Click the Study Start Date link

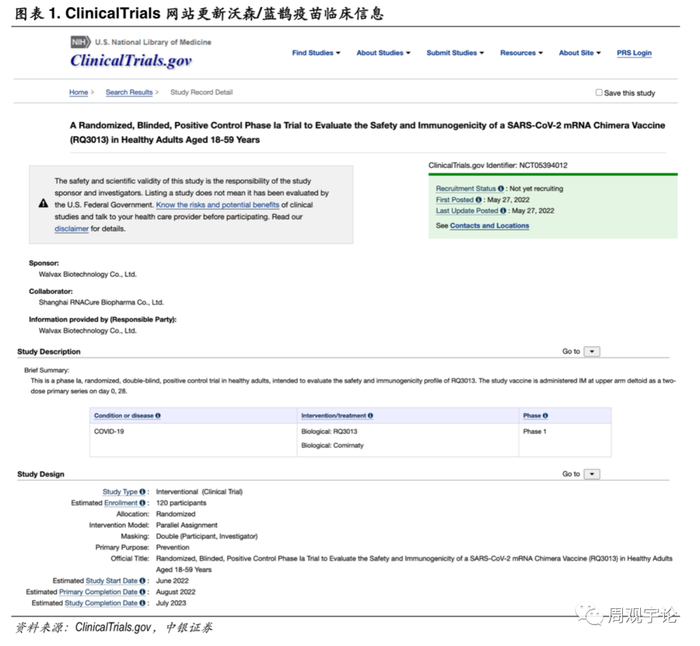click(x=112, y=581)
